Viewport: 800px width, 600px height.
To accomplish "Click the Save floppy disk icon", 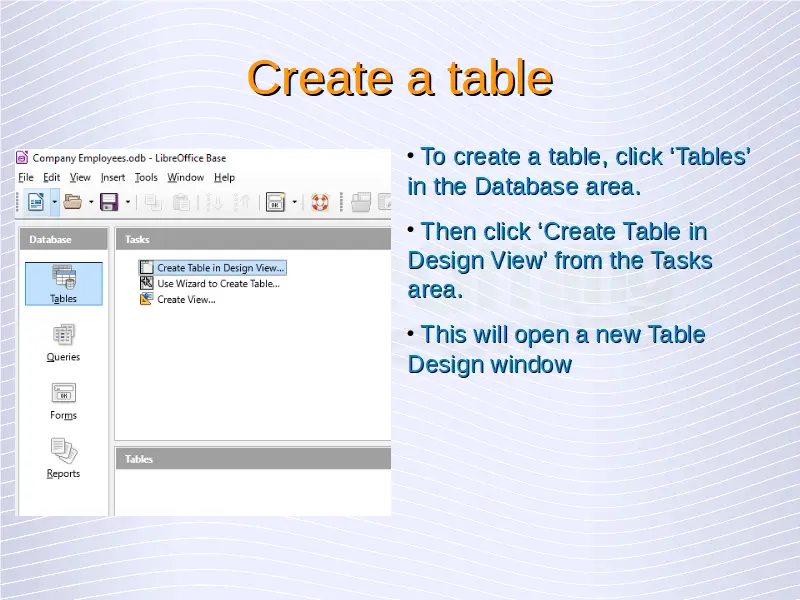I will point(109,202).
